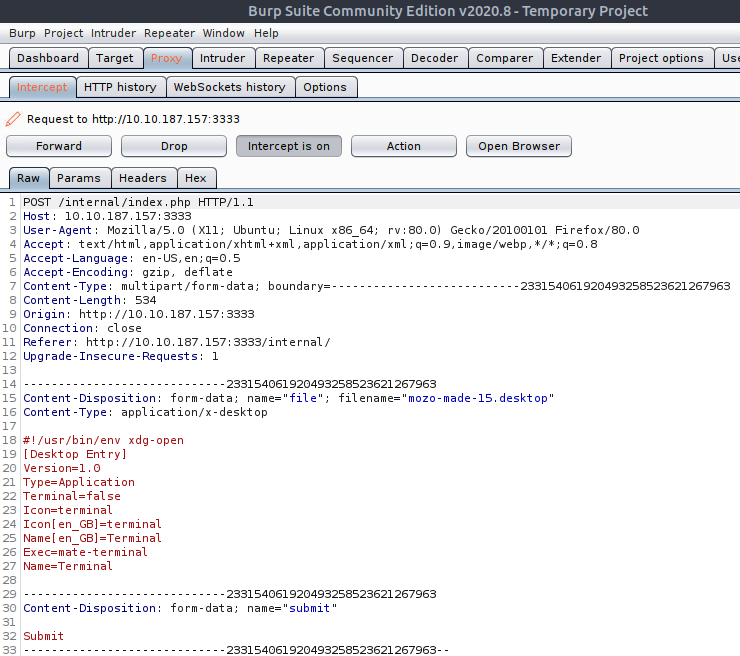740x656 pixels.
Task: Drop the intercepted request
Action: [x=174, y=146]
